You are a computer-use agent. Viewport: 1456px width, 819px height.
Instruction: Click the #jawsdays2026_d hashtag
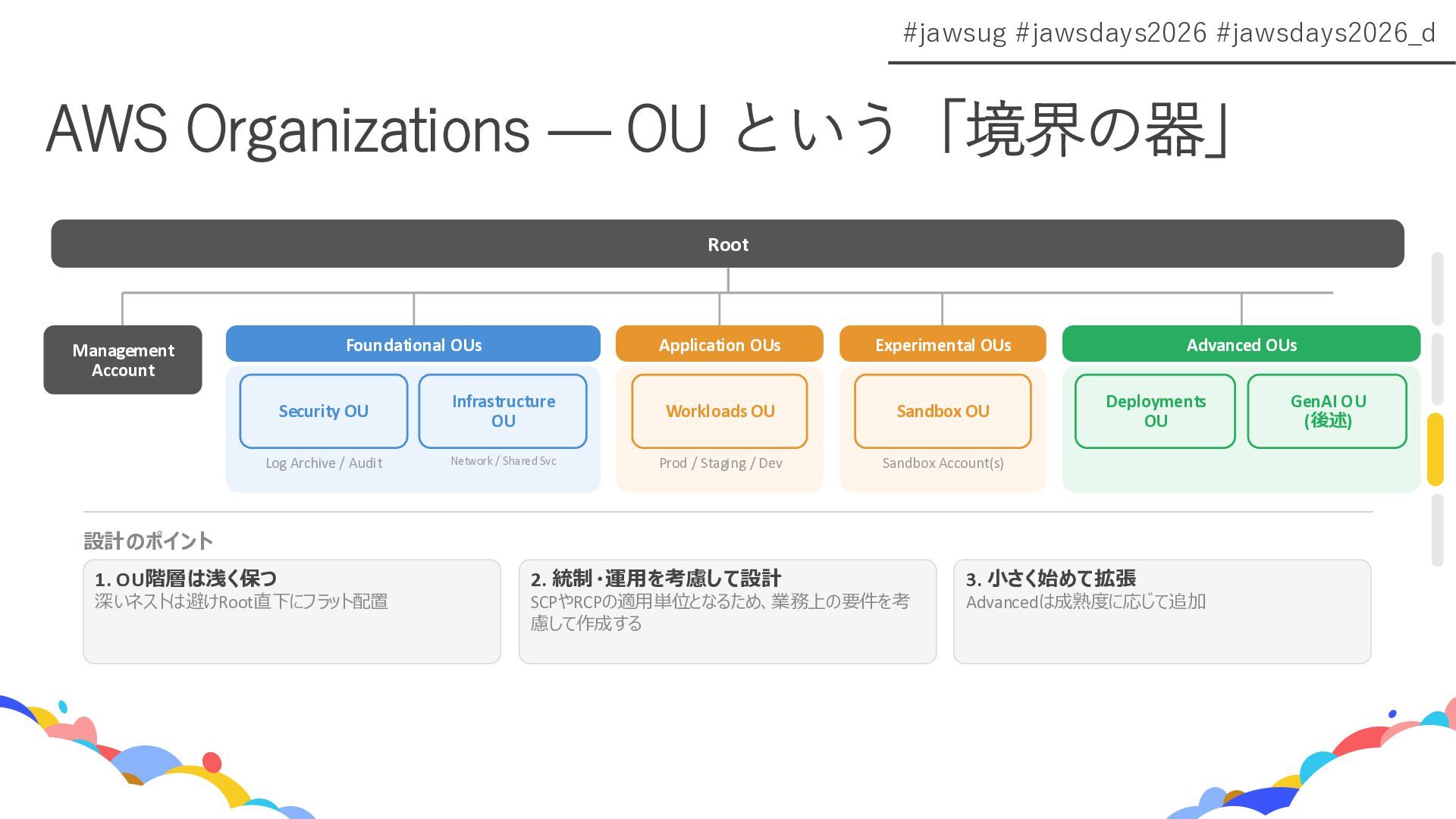(1326, 33)
